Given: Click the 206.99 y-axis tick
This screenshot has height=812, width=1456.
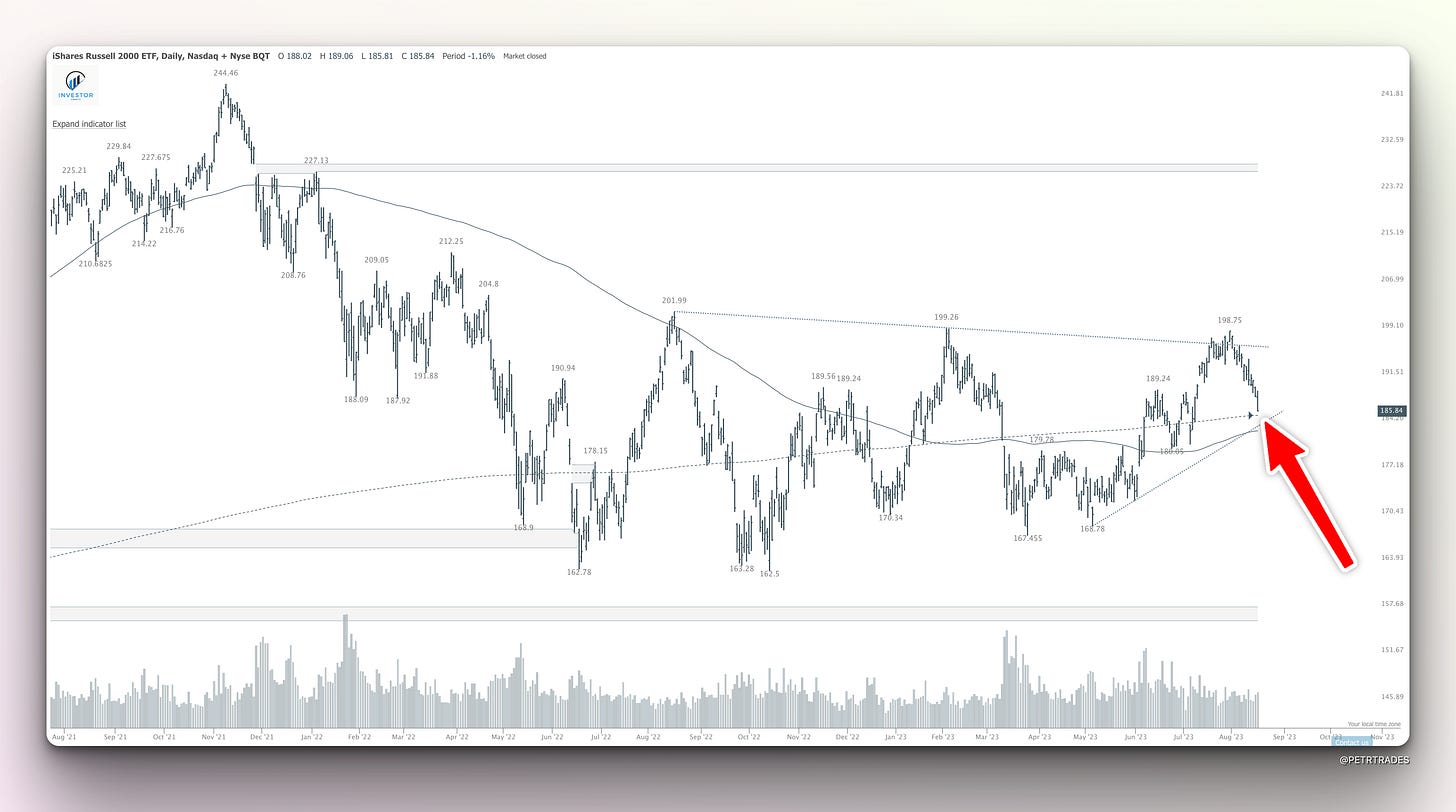Looking at the screenshot, I should [x=1392, y=279].
